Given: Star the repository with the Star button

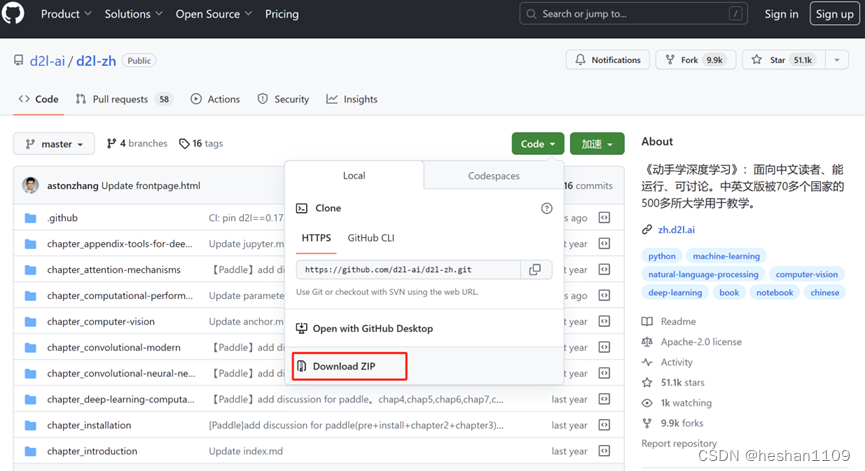Looking at the screenshot, I should (x=784, y=60).
